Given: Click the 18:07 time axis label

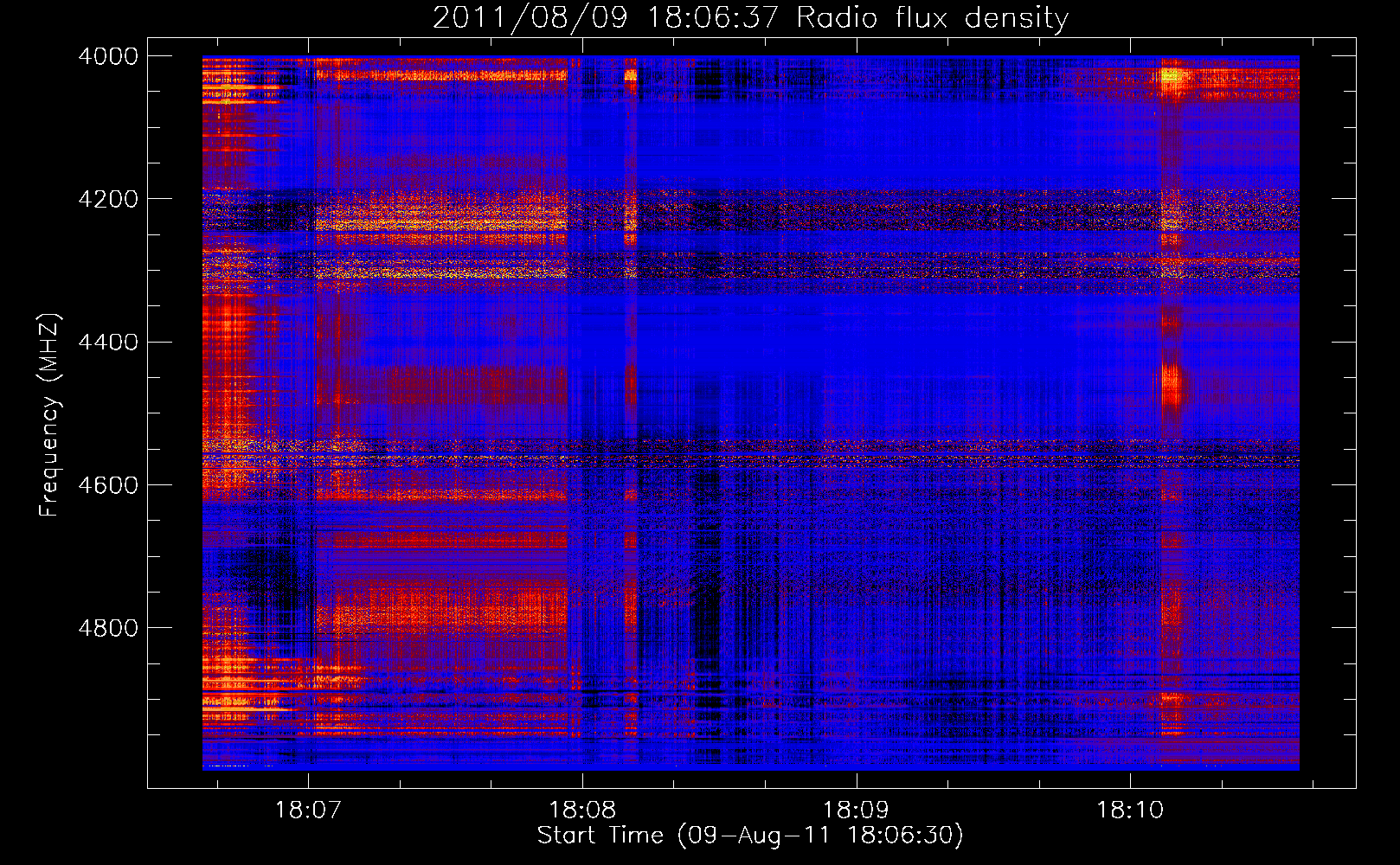Looking at the screenshot, I should point(307,811).
